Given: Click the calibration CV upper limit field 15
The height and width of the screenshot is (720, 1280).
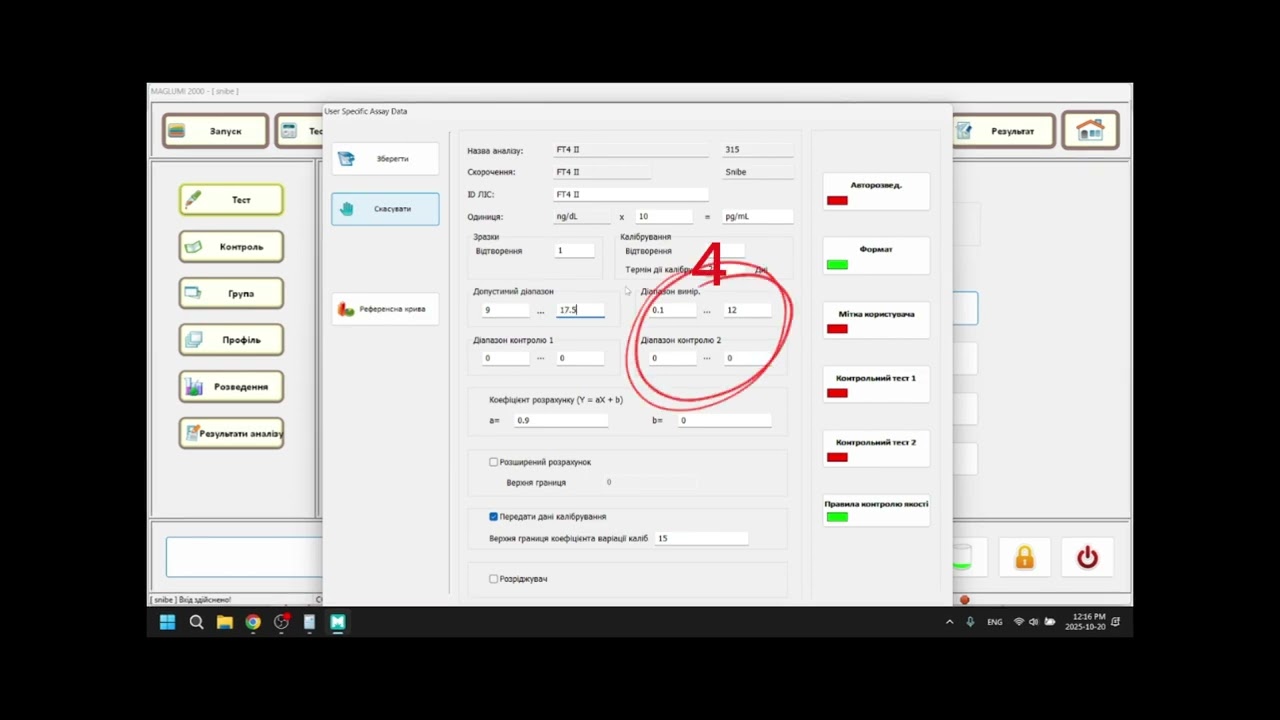Looking at the screenshot, I should [701, 538].
